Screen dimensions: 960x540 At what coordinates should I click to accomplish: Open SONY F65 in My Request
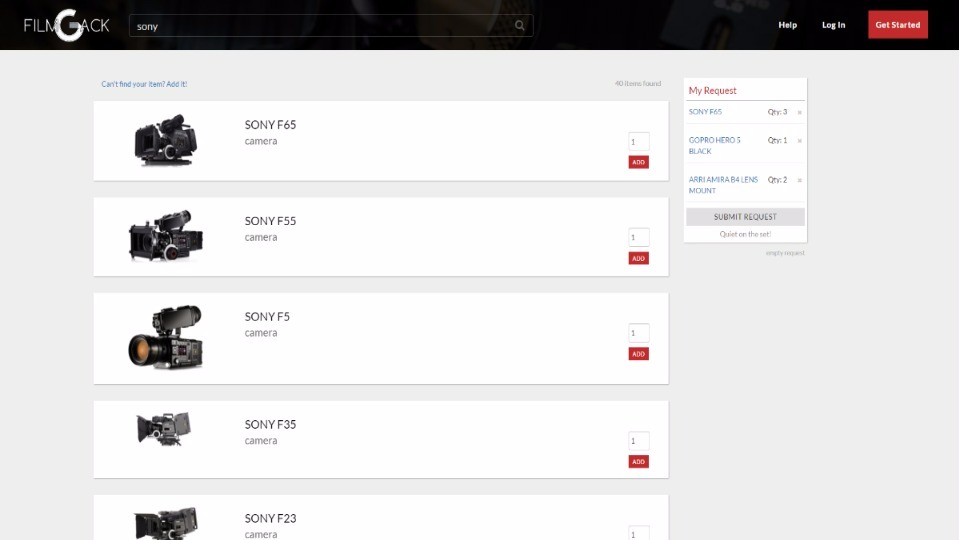(705, 112)
